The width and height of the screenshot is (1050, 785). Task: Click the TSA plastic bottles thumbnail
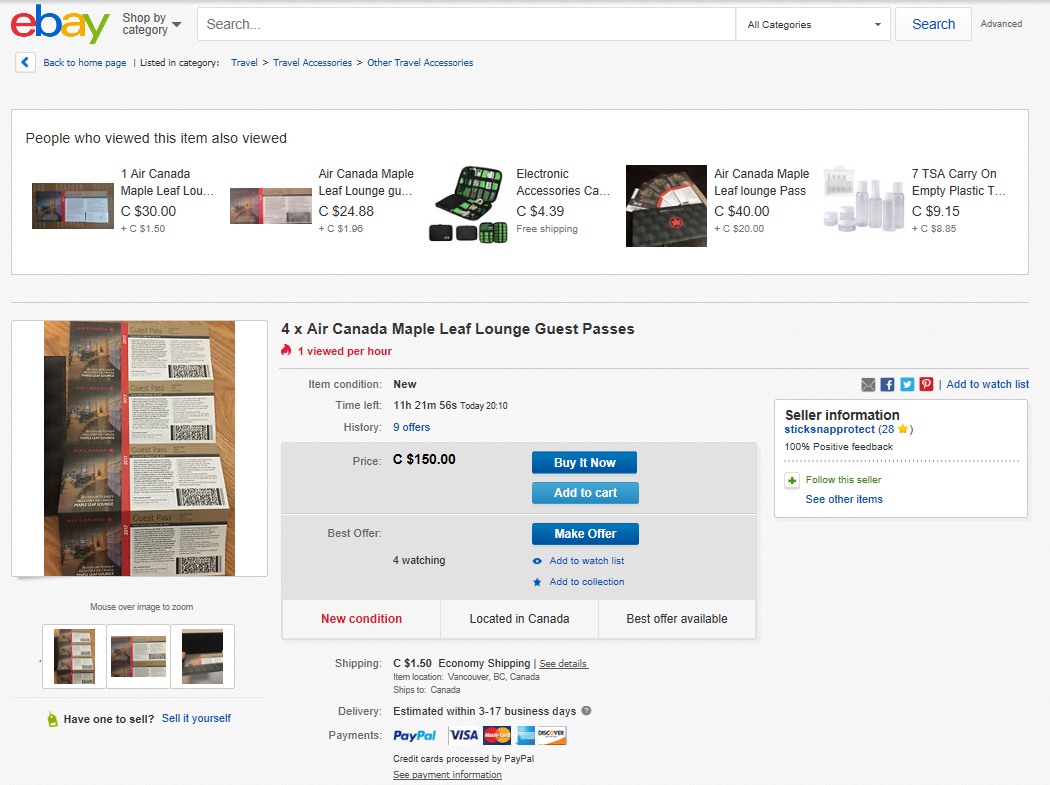(864, 199)
